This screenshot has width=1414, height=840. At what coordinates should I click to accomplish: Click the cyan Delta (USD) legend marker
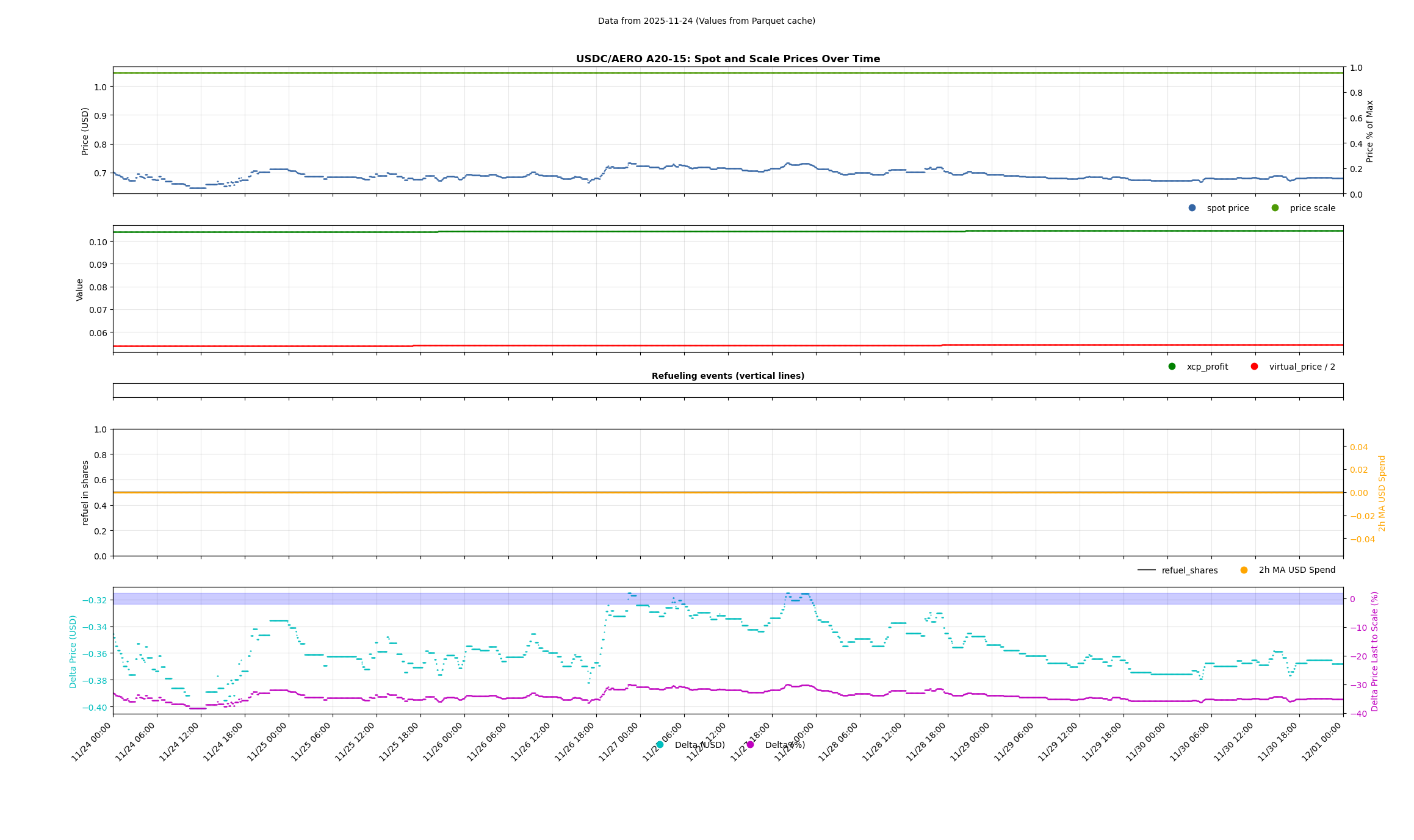660,745
